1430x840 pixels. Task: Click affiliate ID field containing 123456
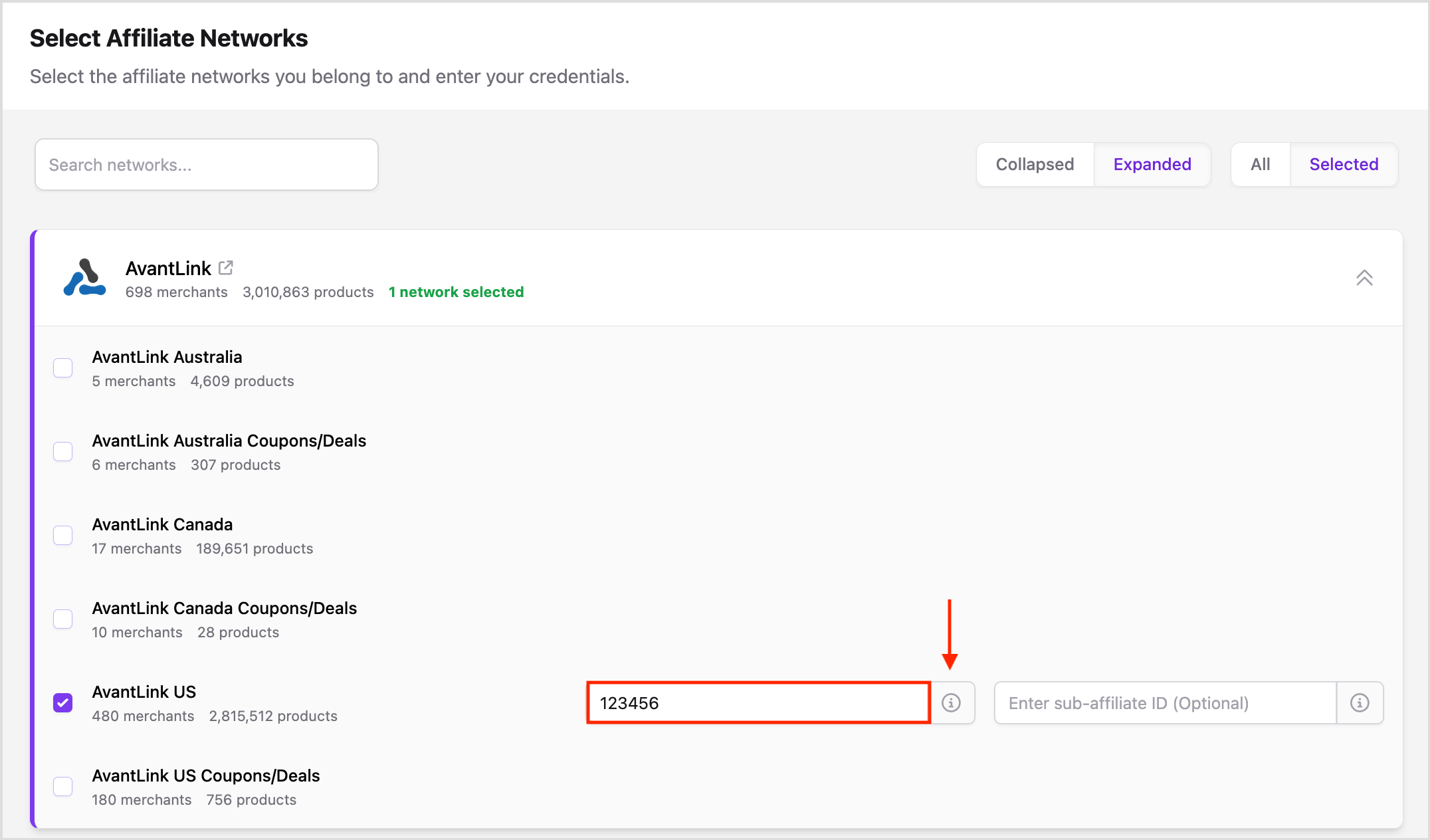click(758, 702)
